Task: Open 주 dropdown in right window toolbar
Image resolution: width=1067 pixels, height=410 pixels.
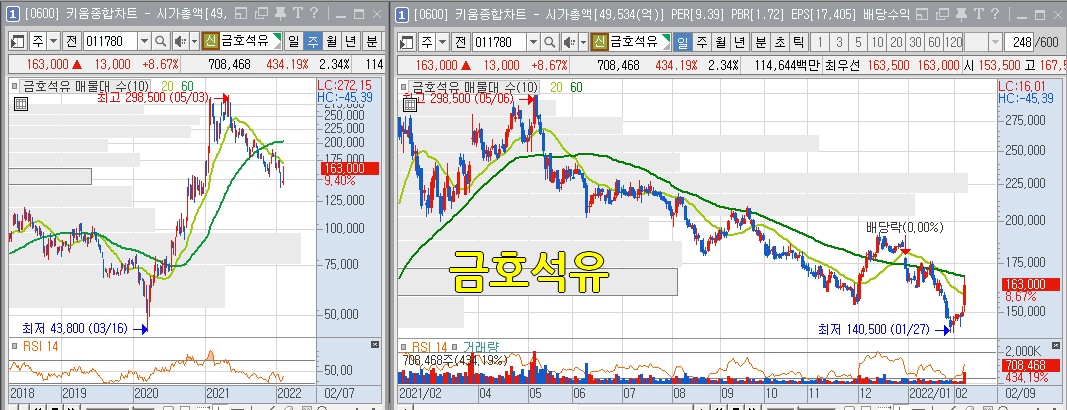Action: click(x=442, y=42)
